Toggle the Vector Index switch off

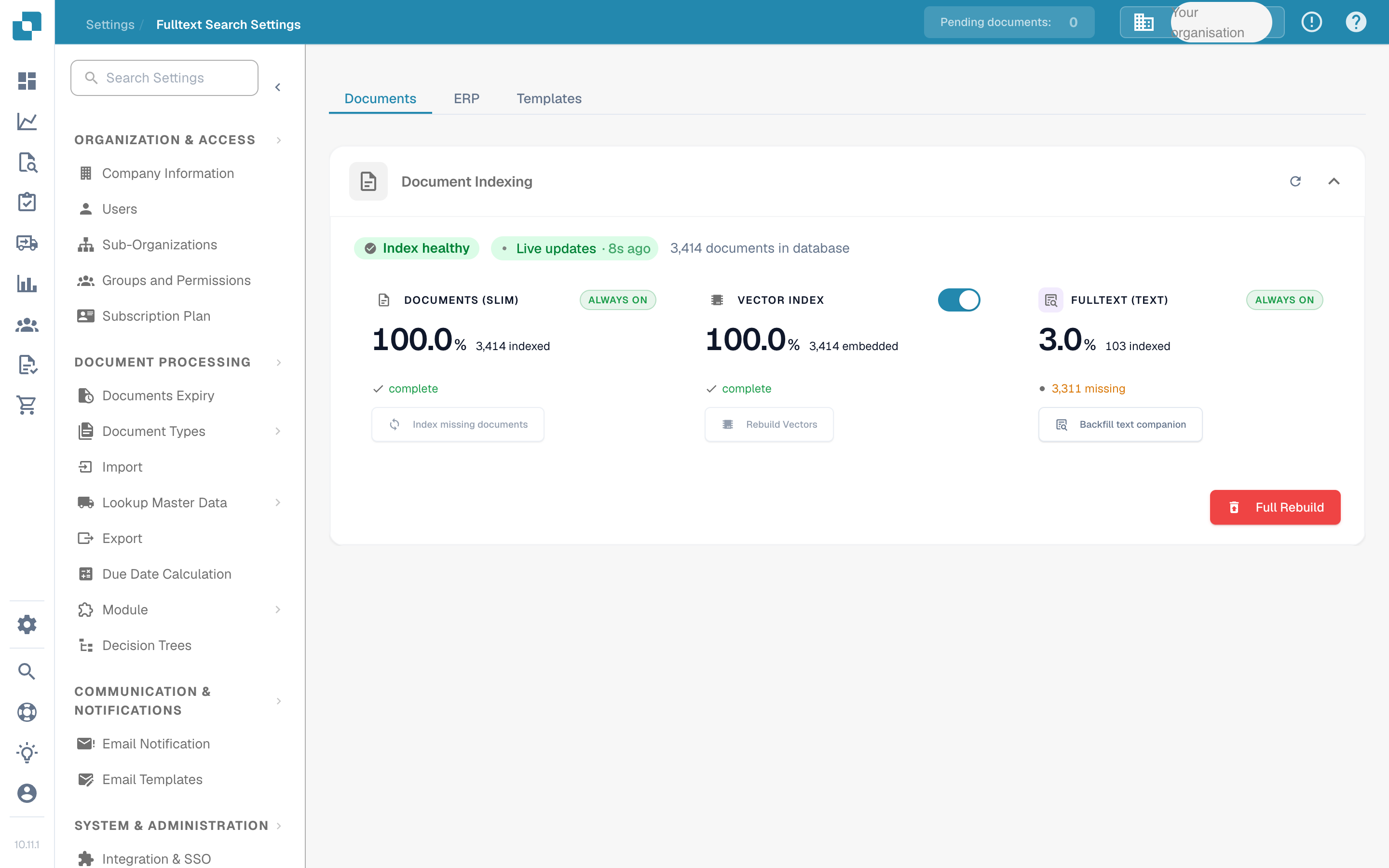[x=958, y=299]
